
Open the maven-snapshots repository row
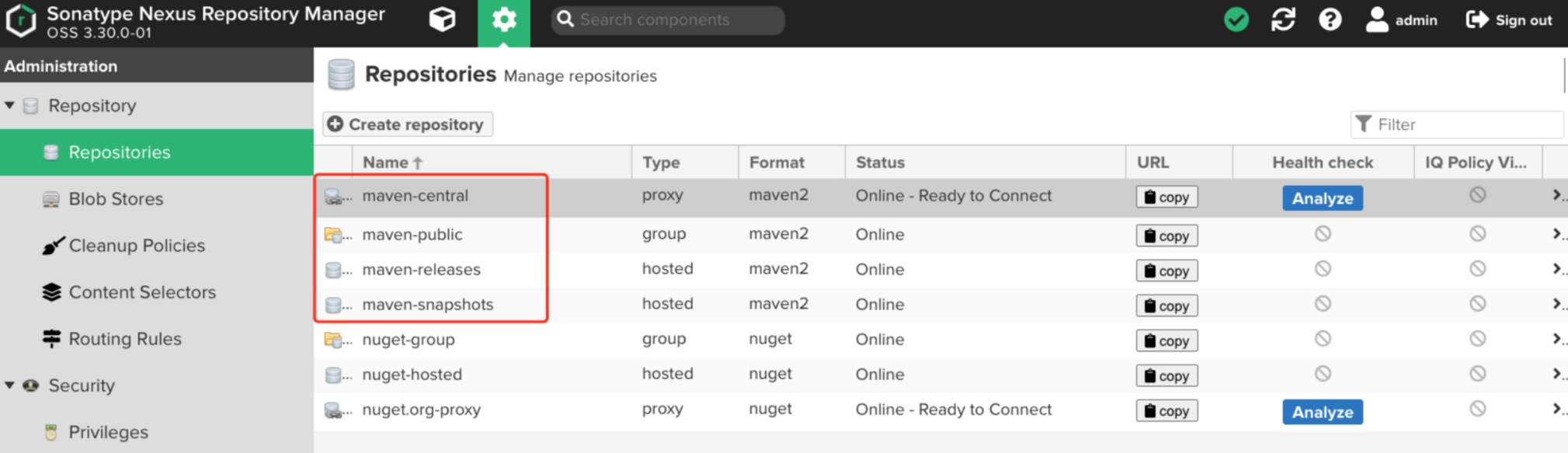pyautogui.click(x=940, y=304)
